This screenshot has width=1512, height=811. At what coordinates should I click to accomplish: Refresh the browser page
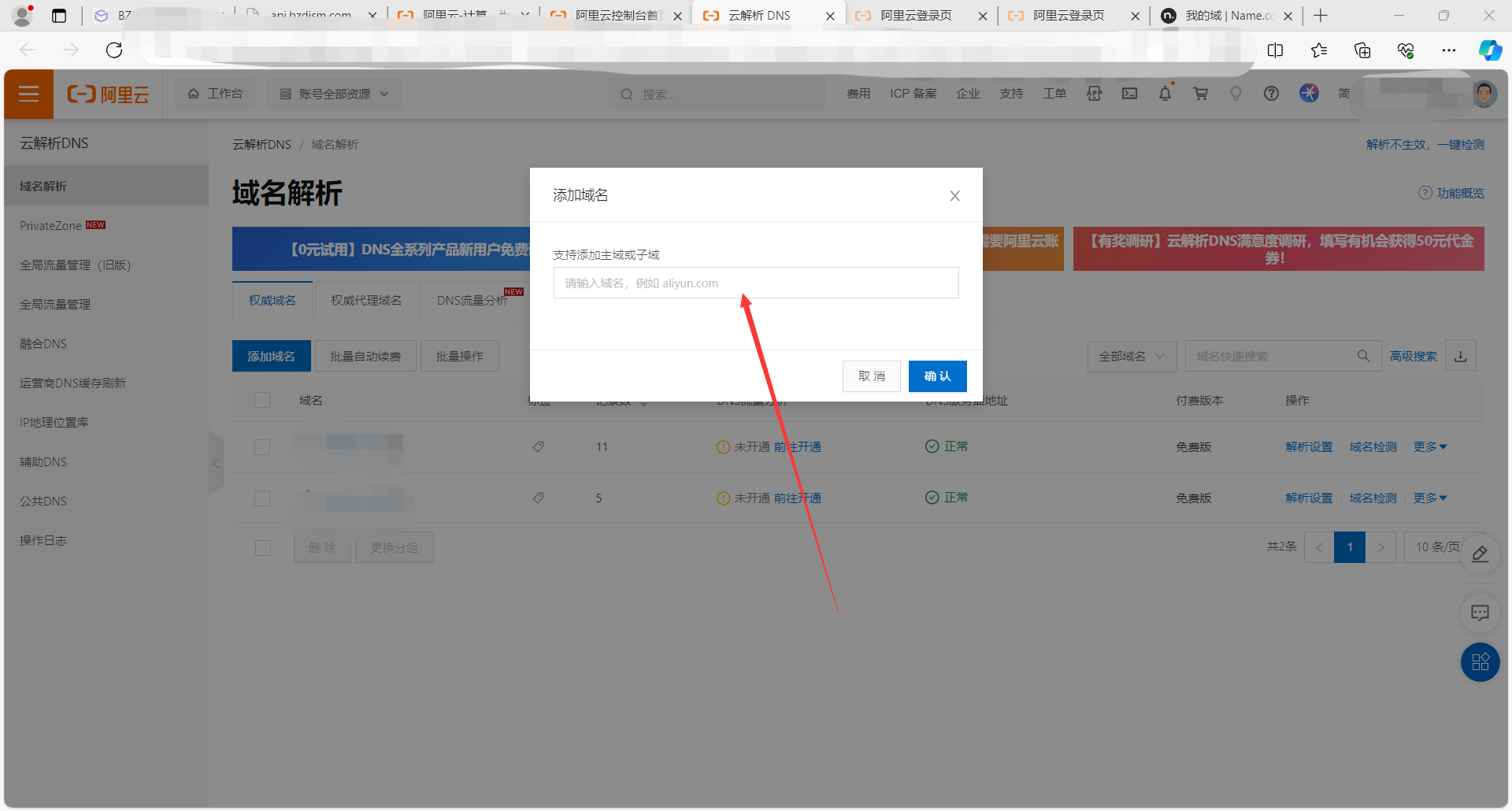(x=114, y=50)
